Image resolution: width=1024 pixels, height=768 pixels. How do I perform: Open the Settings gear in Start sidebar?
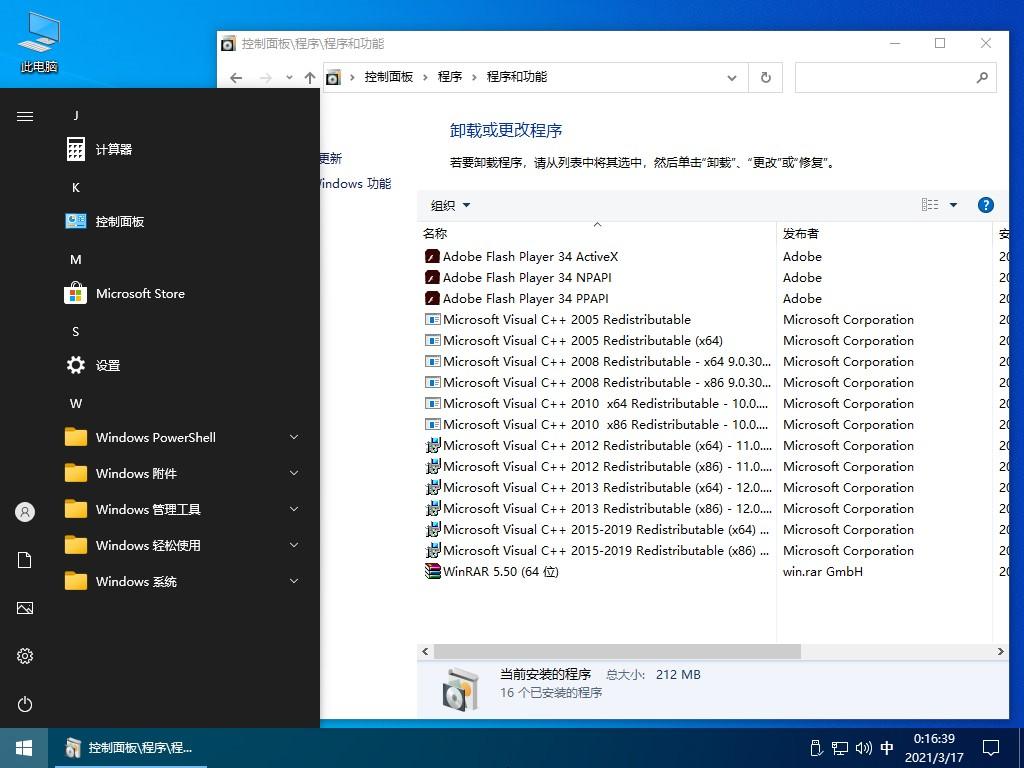click(25, 656)
